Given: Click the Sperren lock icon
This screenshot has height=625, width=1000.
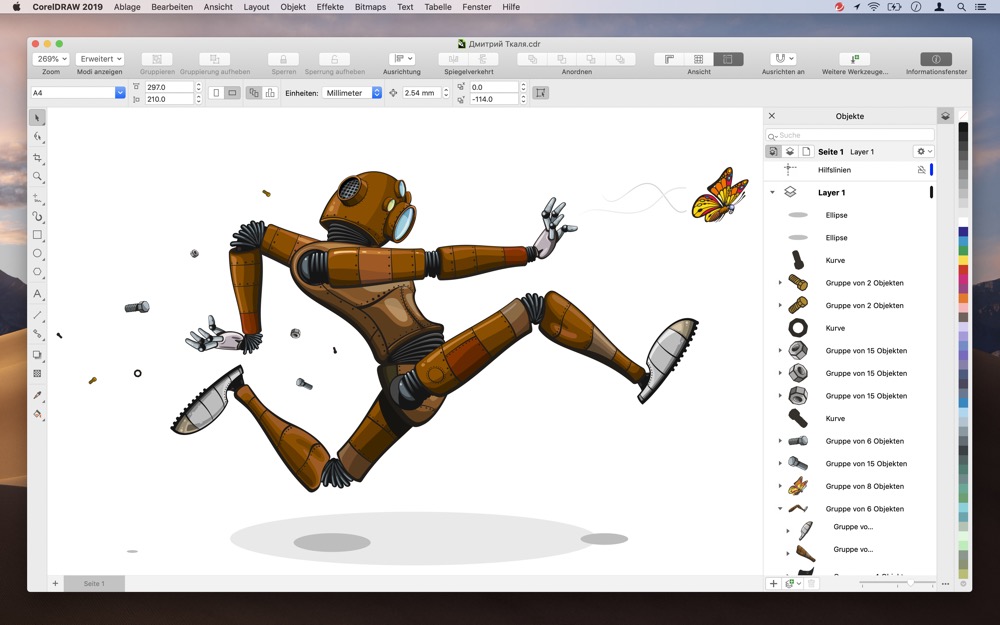Looking at the screenshot, I should pyautogui.click(x=283, y=59).
